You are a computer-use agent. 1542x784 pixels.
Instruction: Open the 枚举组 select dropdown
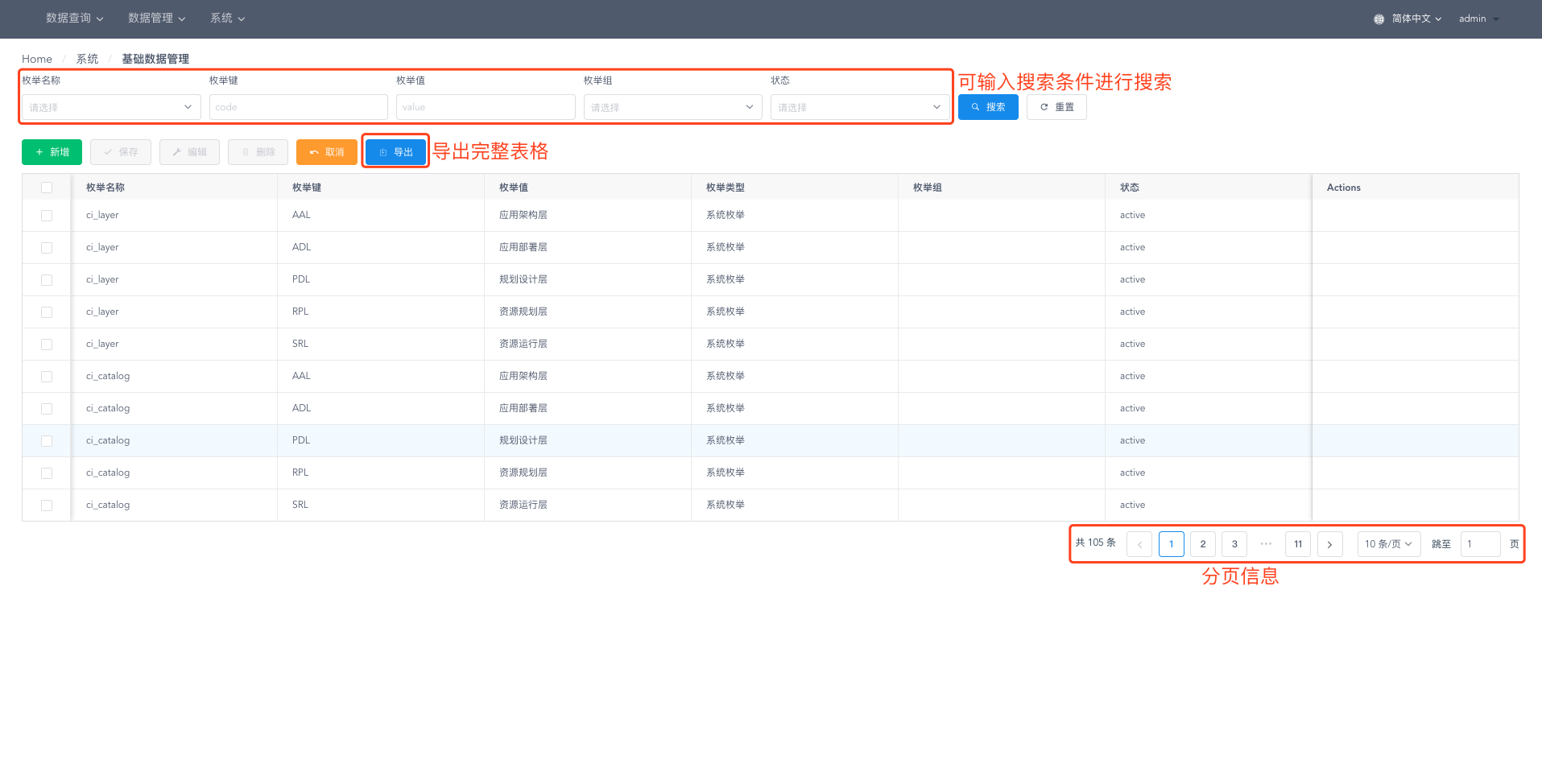[x=672, y=107]
